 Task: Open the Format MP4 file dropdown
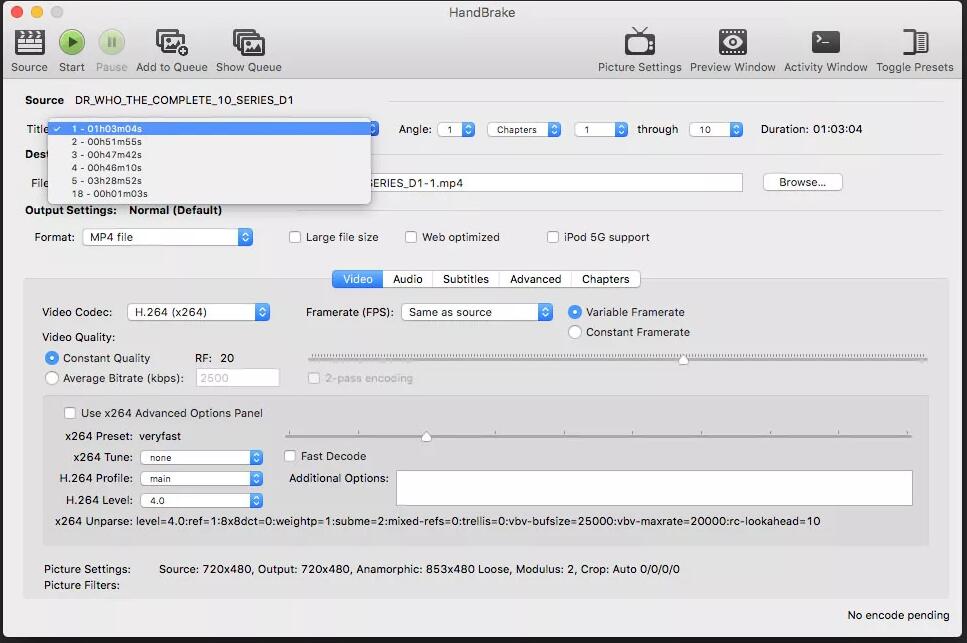point(168,237)
